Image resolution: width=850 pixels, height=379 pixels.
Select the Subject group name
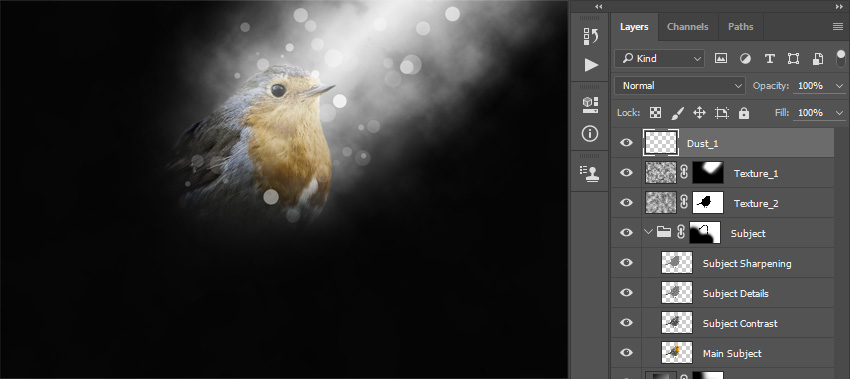coord(748,233)
